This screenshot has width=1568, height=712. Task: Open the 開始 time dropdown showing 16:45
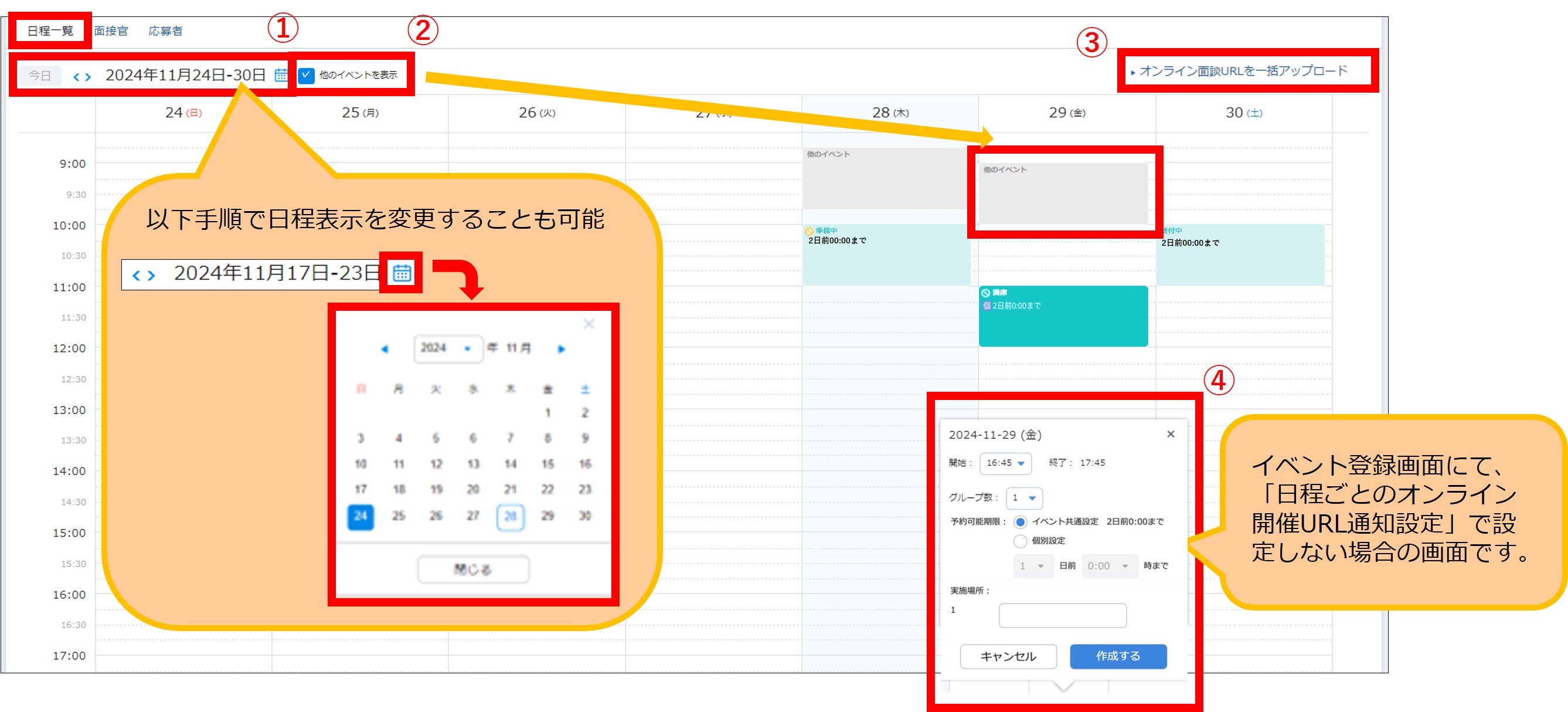point(1005,463)
